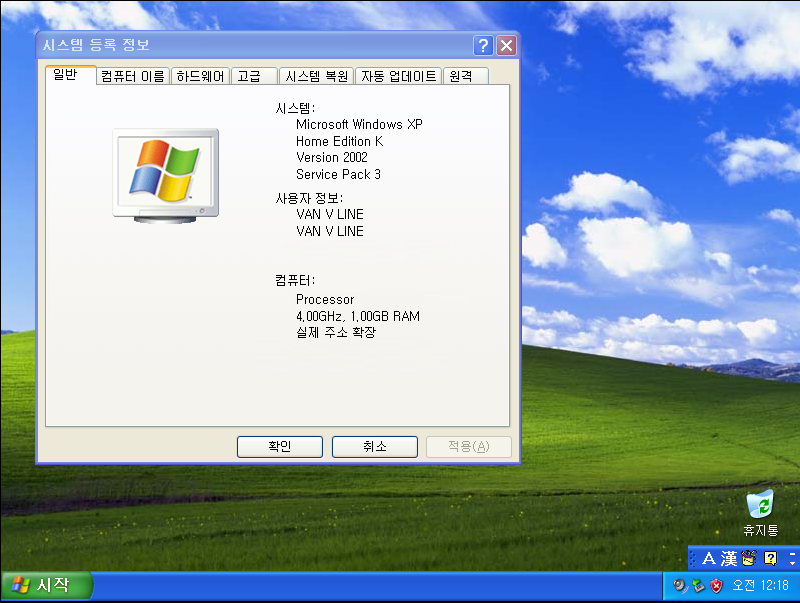Select the 'A' input mode indicator on language bar
This screenshot has height=603, width=800.
click(709, 558)
